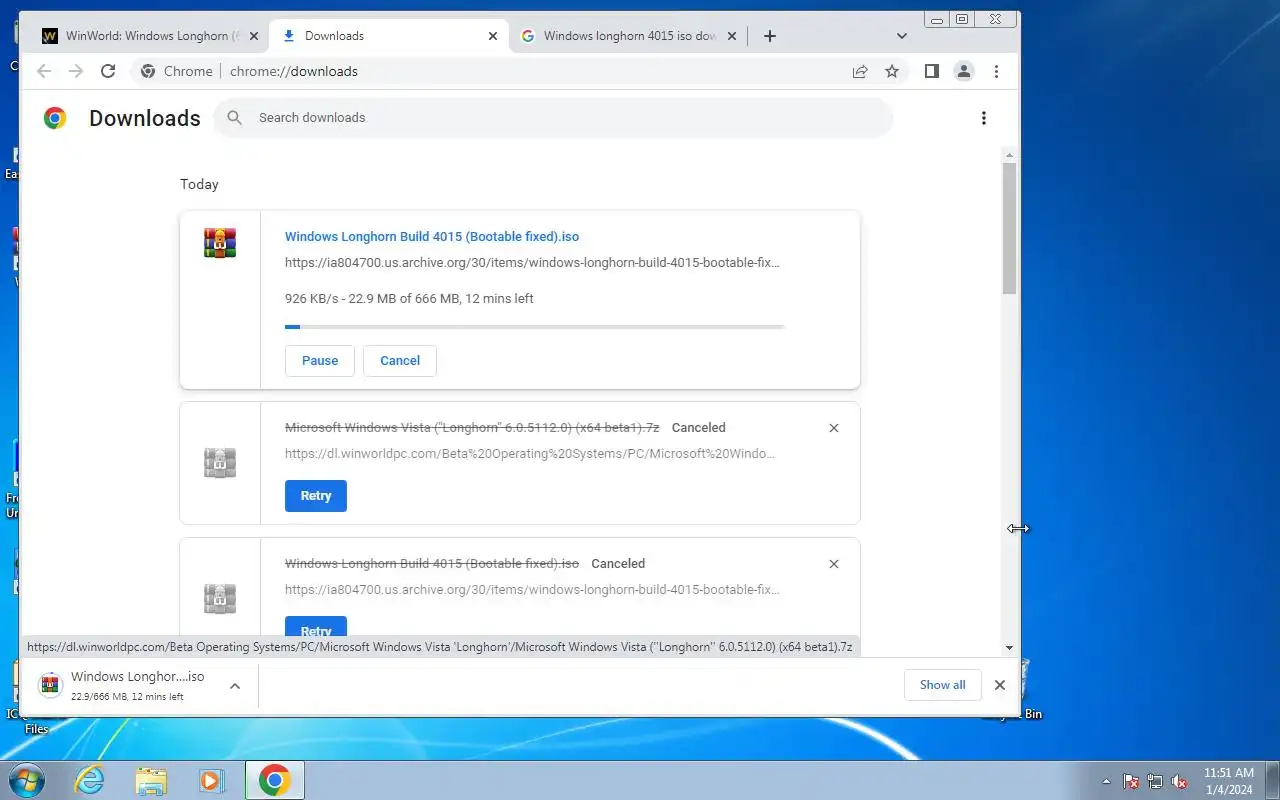This screenshot has height=800, width=1280.
Task: Click the network icon in tray
Action: 1155,781
